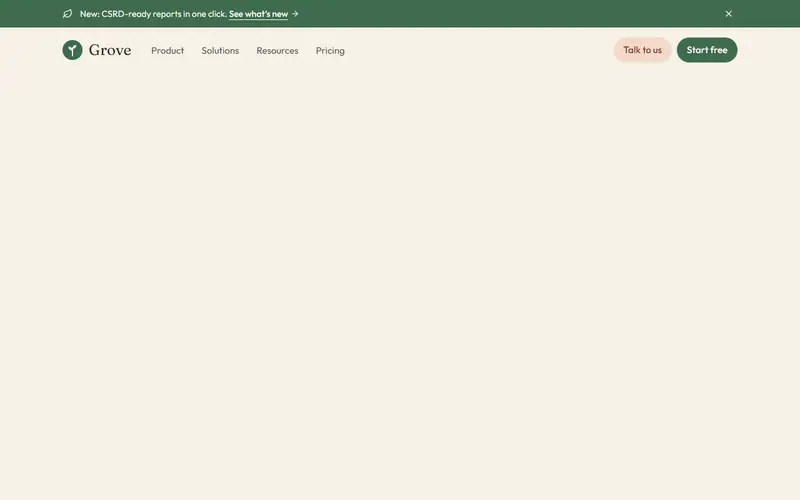Click the green Start free button
The height and width of the screenshot is (500, 800).
(707, 50)
